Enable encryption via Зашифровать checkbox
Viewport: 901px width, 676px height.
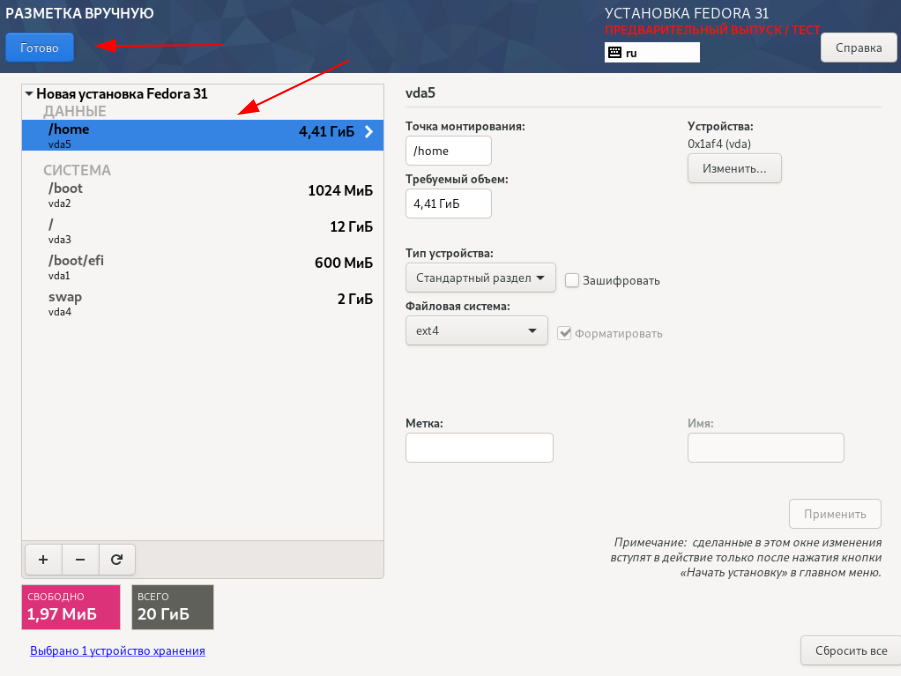pyautogui.click(x=572, y=281)
